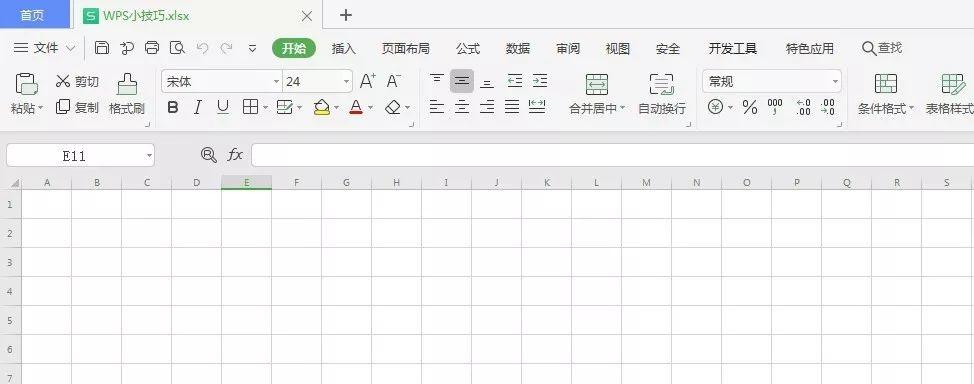Click the Home page (首页) button
Viewport: 974px width, 384px height.
coord(35,15)
